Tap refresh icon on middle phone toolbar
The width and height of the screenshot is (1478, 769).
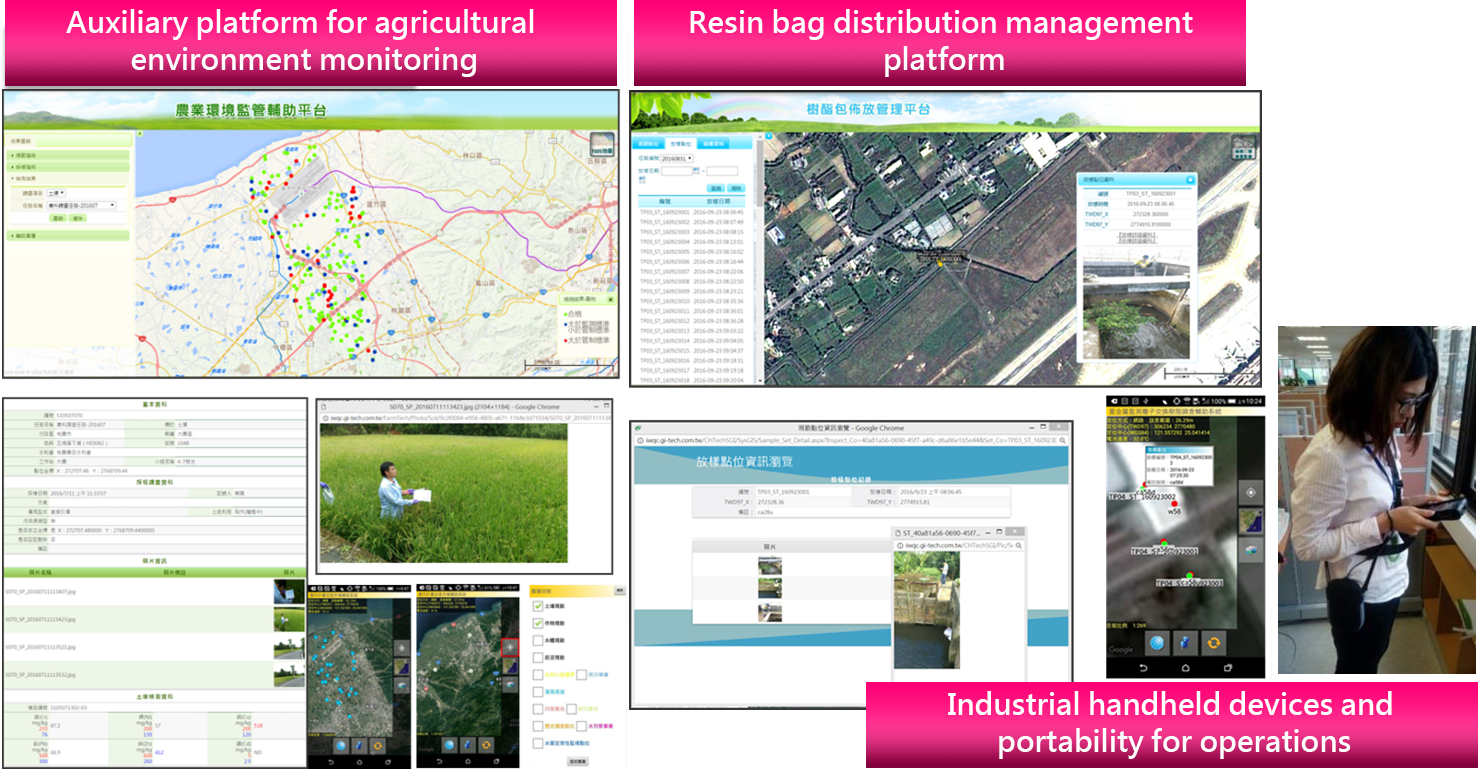click(486, 745)
